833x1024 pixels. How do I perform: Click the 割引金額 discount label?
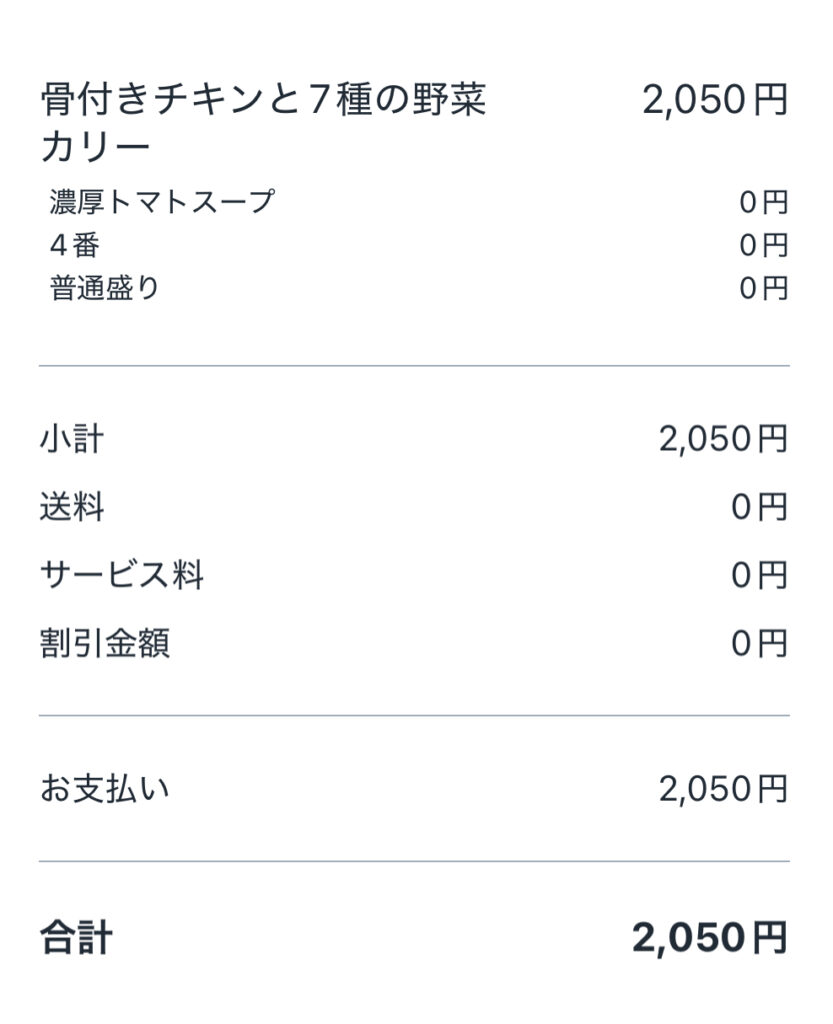click(104, 644)
